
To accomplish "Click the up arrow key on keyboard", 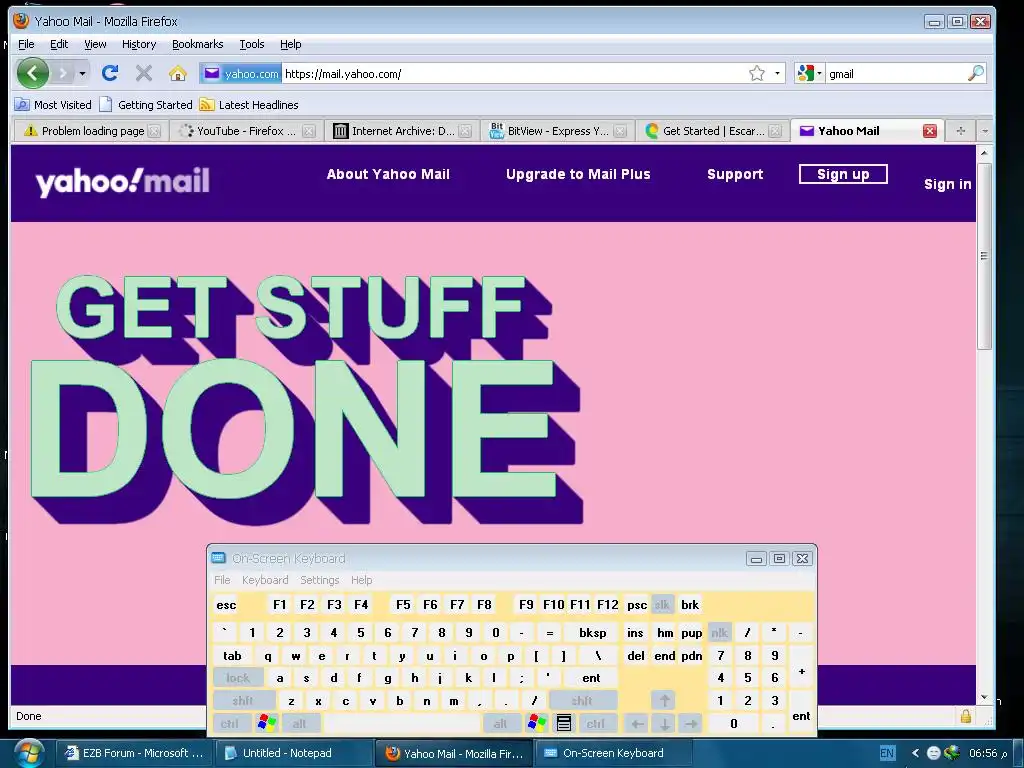I will (x=664, y=701).
